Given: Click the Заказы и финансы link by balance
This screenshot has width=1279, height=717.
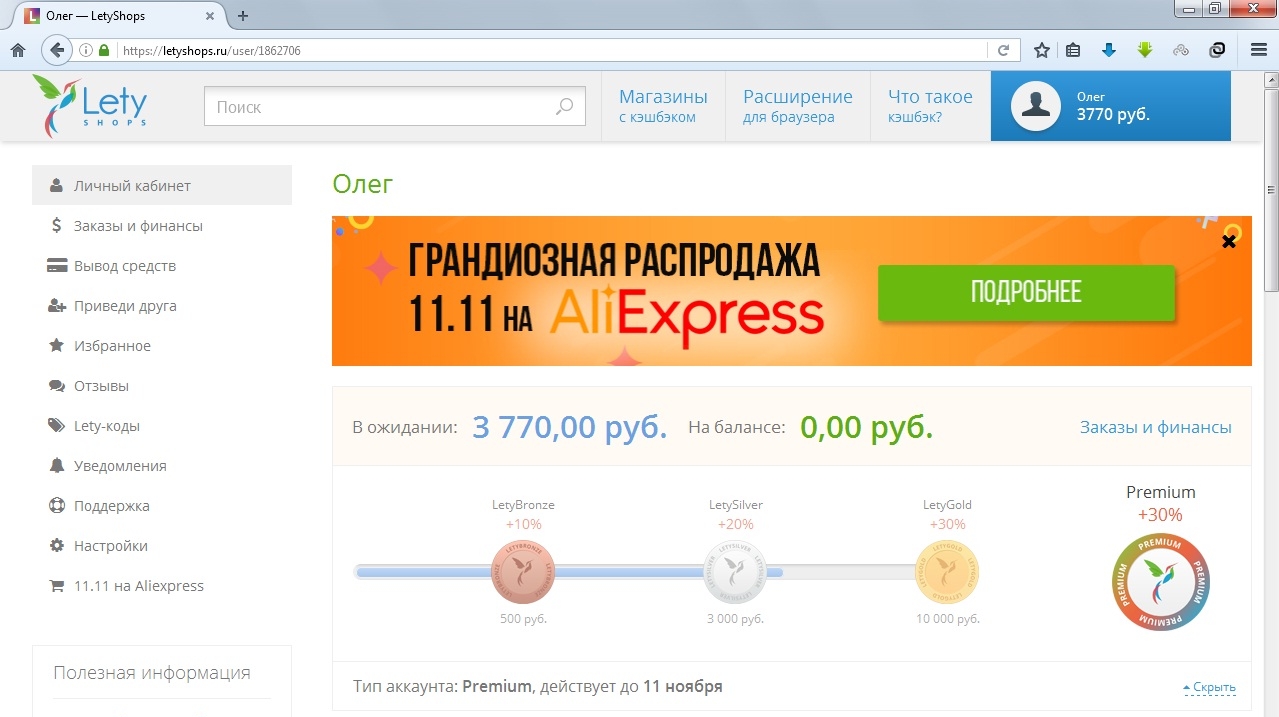Looking at the screenshot, I should point(1156,427).
